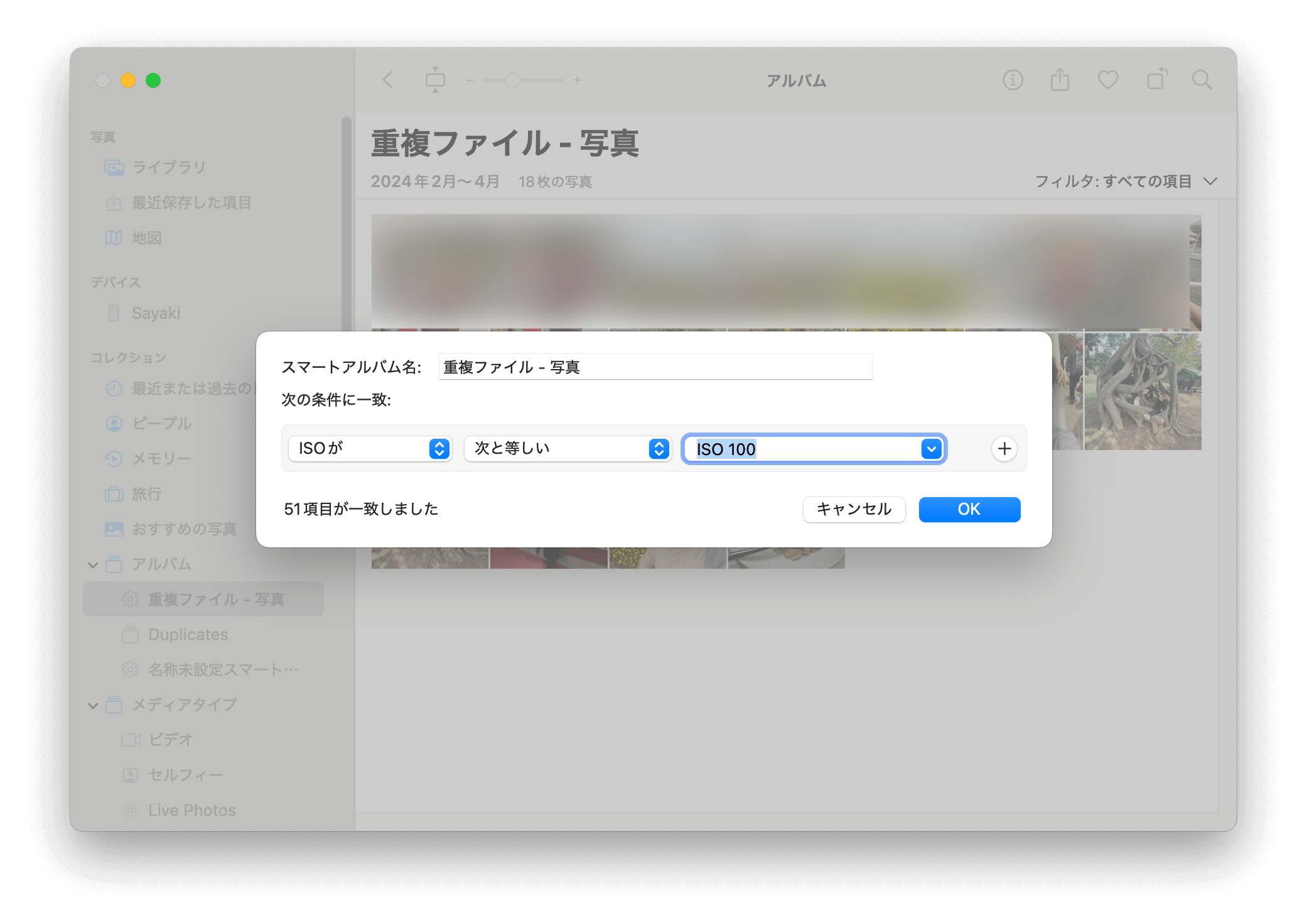Click the zoom in plus icon
Viewport: 1307px width, 924px height.
click(577, 80)
